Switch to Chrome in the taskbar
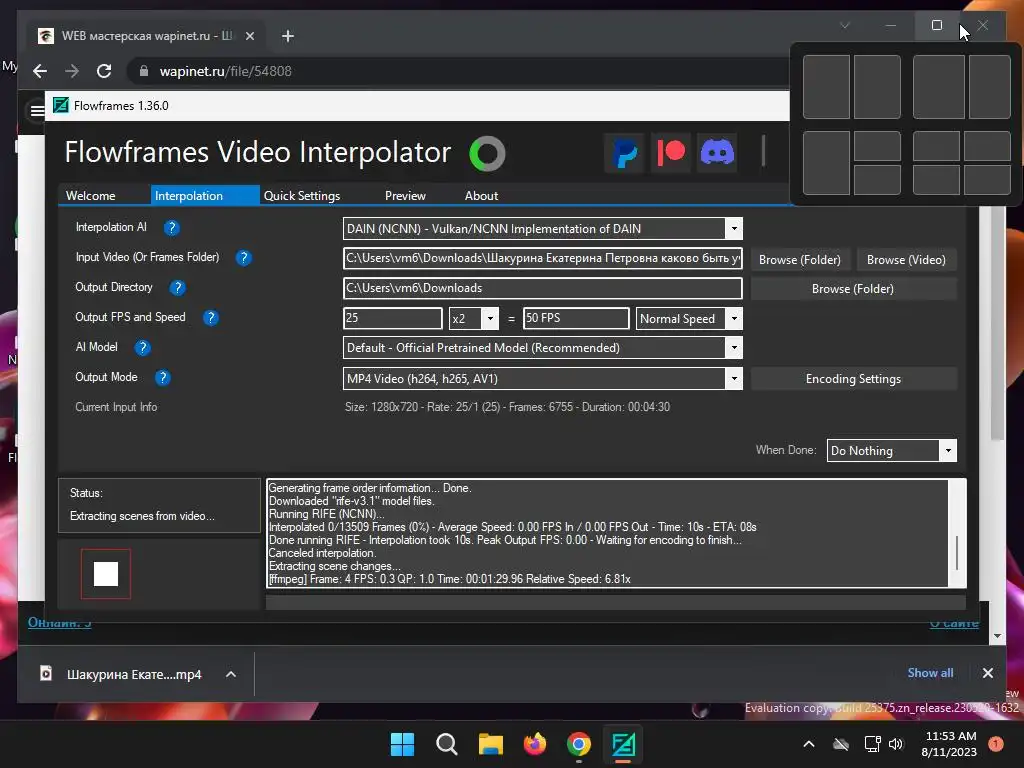The height and width of the screenshot is (768, 1024). tap(579, 744)
